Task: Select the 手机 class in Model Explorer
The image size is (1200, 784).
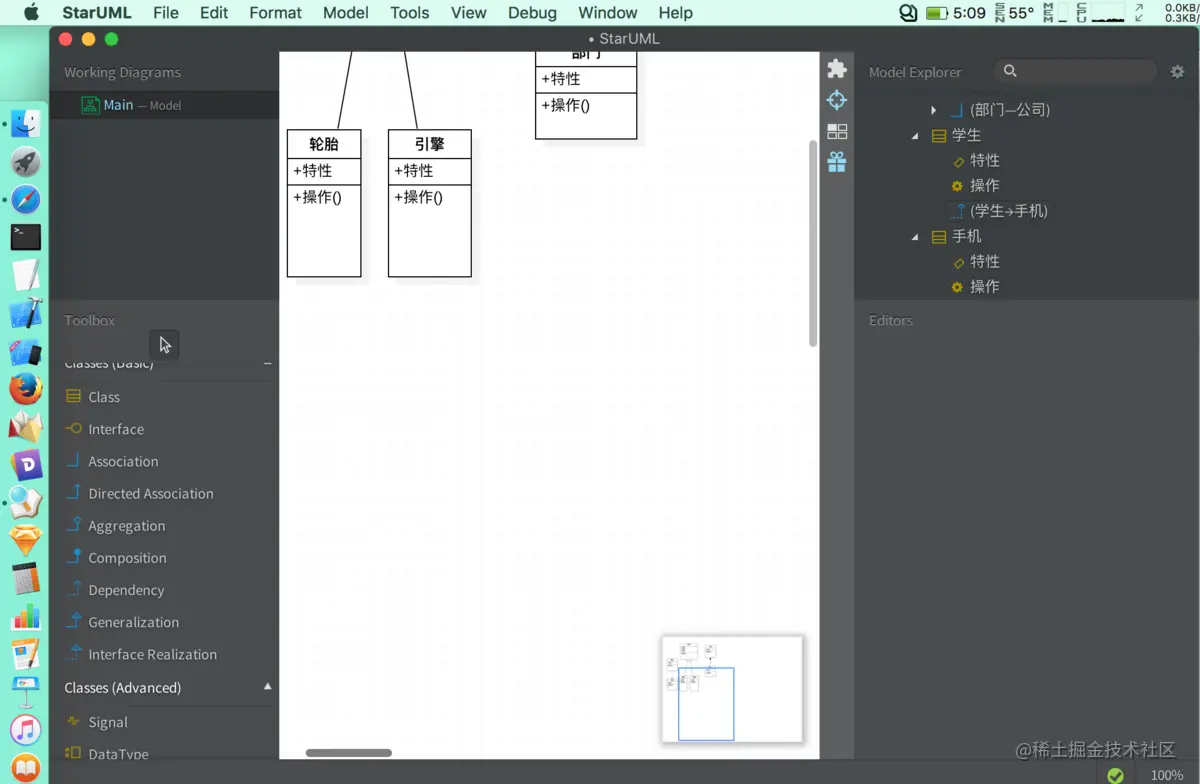Action: (x=966, y=236)
